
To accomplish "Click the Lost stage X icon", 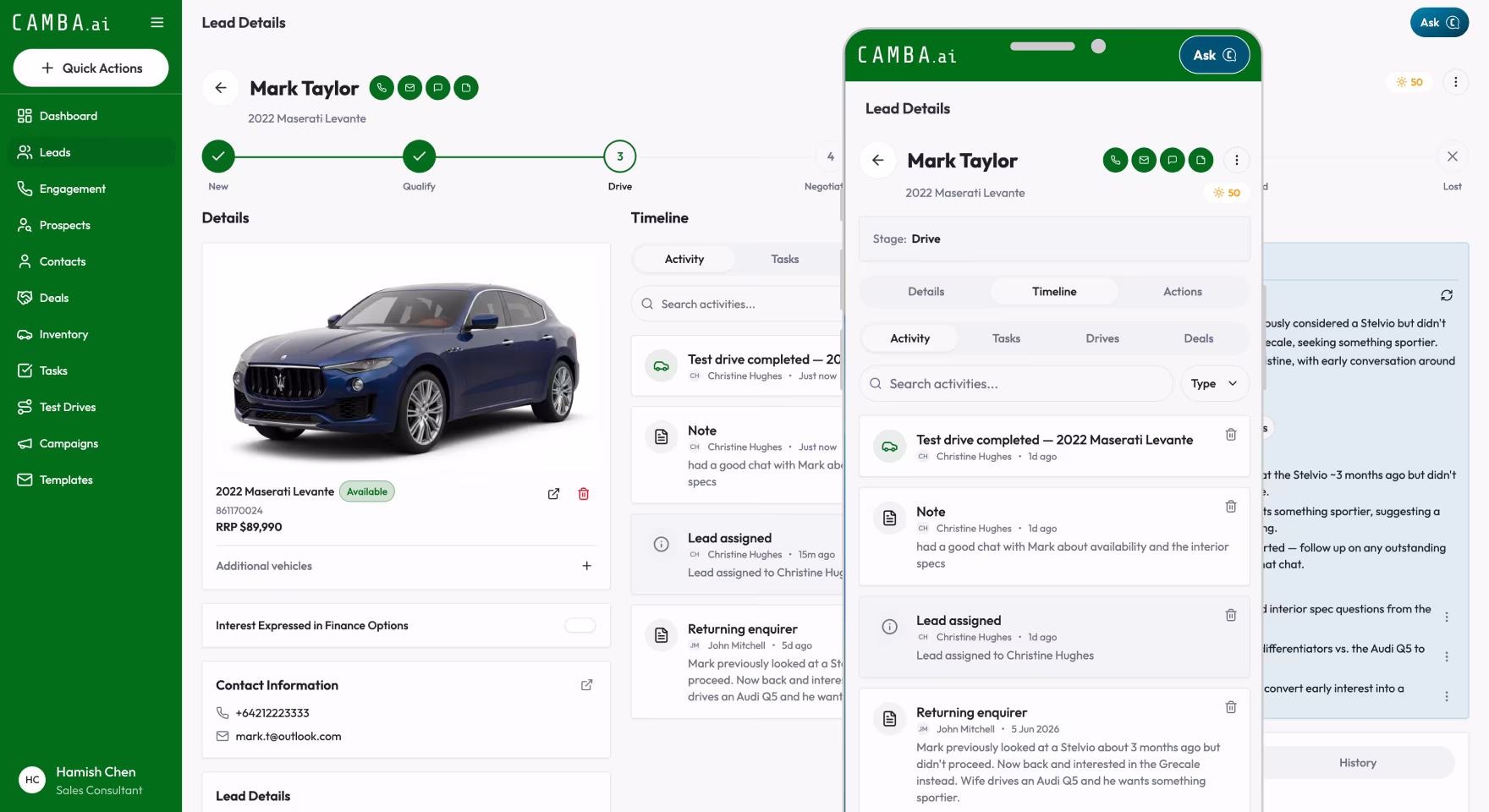I will click(1452, 156).
